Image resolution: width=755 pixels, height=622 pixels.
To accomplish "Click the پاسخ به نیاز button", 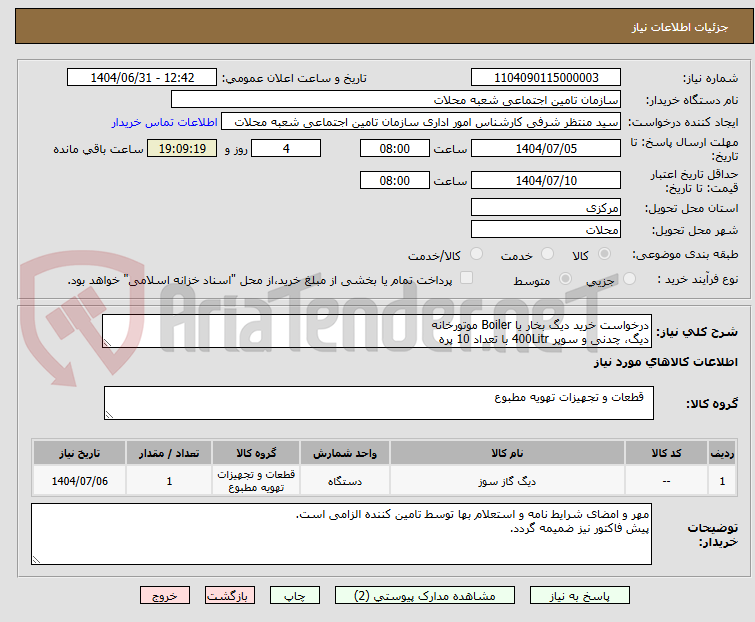I will [580, 596].
